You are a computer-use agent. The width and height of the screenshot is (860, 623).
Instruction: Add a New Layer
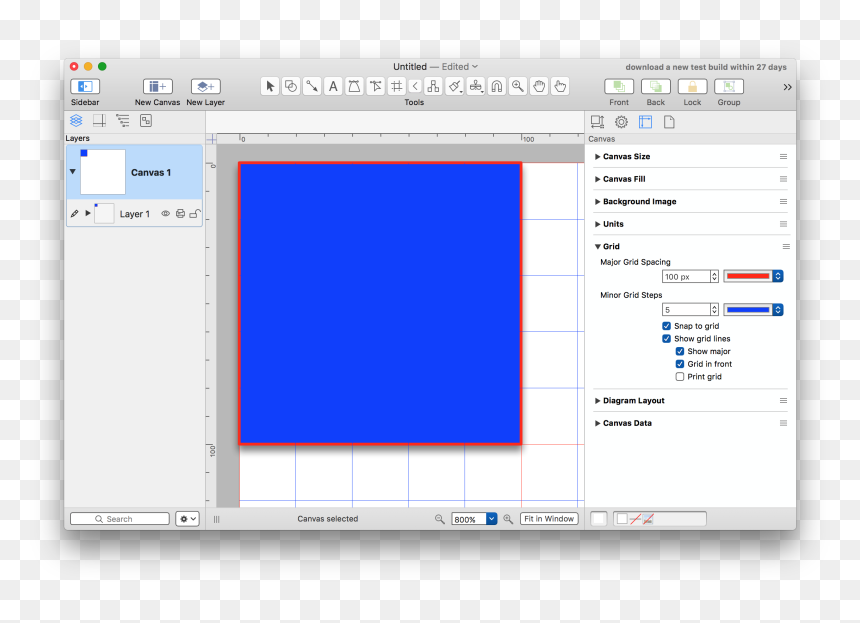point(206,87)
